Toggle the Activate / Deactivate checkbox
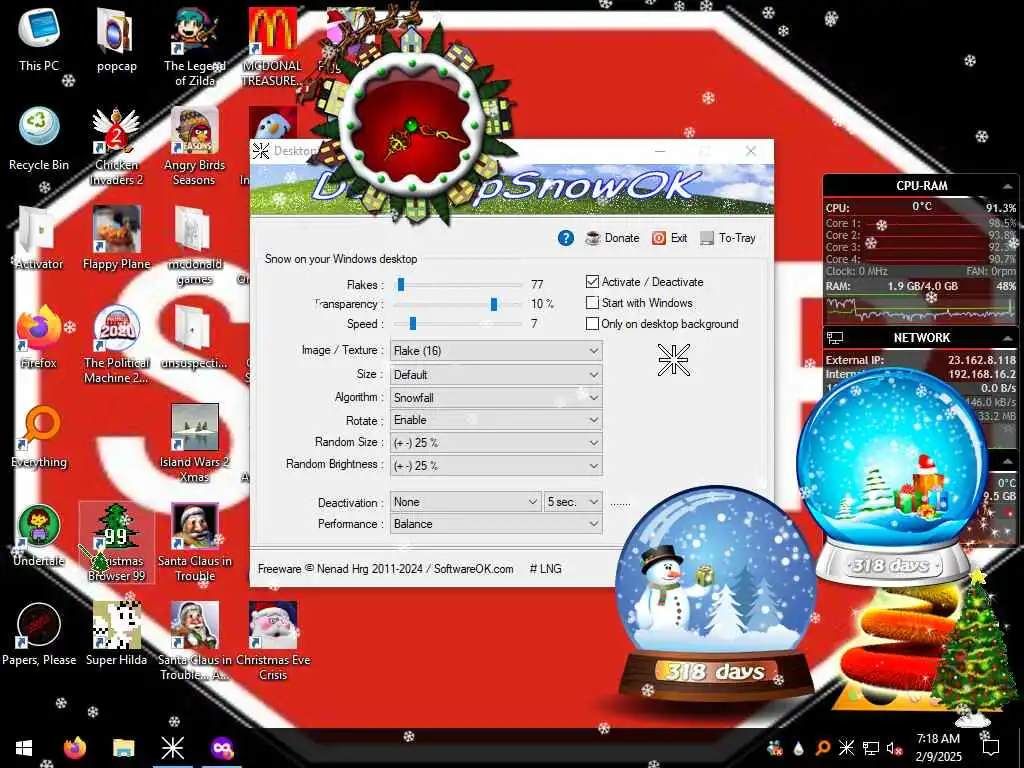Screen dimensions: 1024x768 pos(592,281)
